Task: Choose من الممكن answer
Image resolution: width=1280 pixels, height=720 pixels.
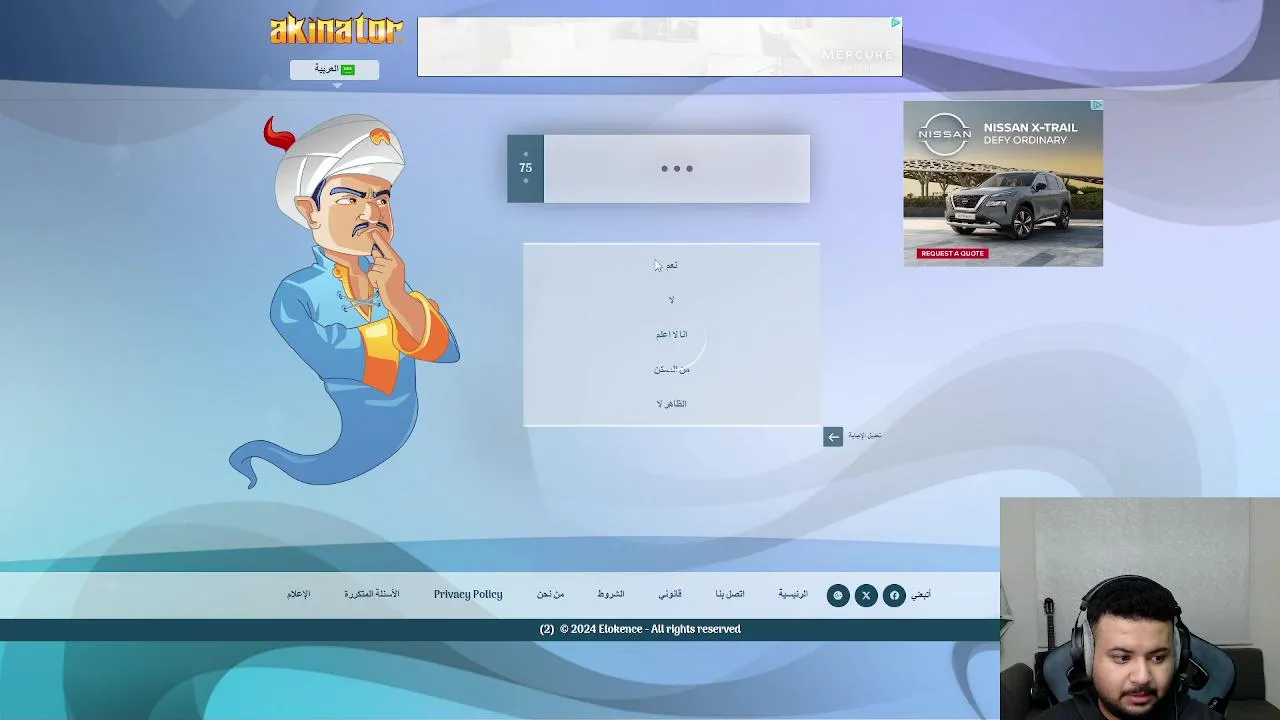Action: 671,369
